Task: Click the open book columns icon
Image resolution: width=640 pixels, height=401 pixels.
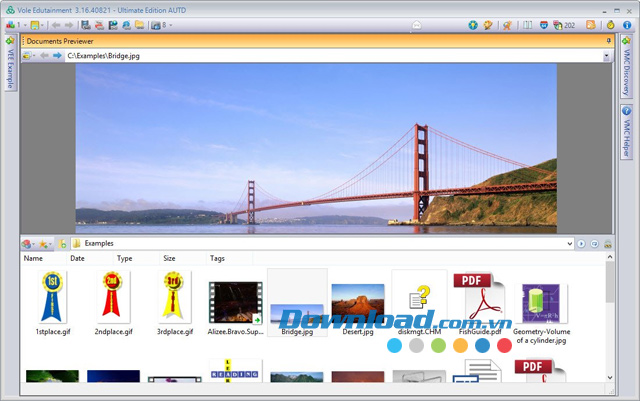Action: [x=528, y=25]
